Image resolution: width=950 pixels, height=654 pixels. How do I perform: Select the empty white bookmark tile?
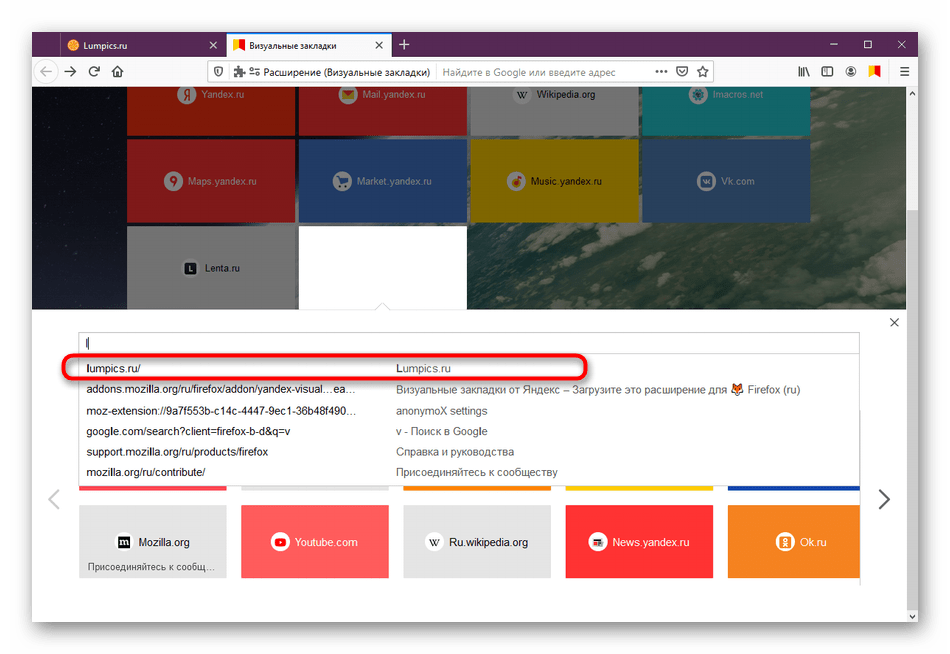(x=383, y=268)
